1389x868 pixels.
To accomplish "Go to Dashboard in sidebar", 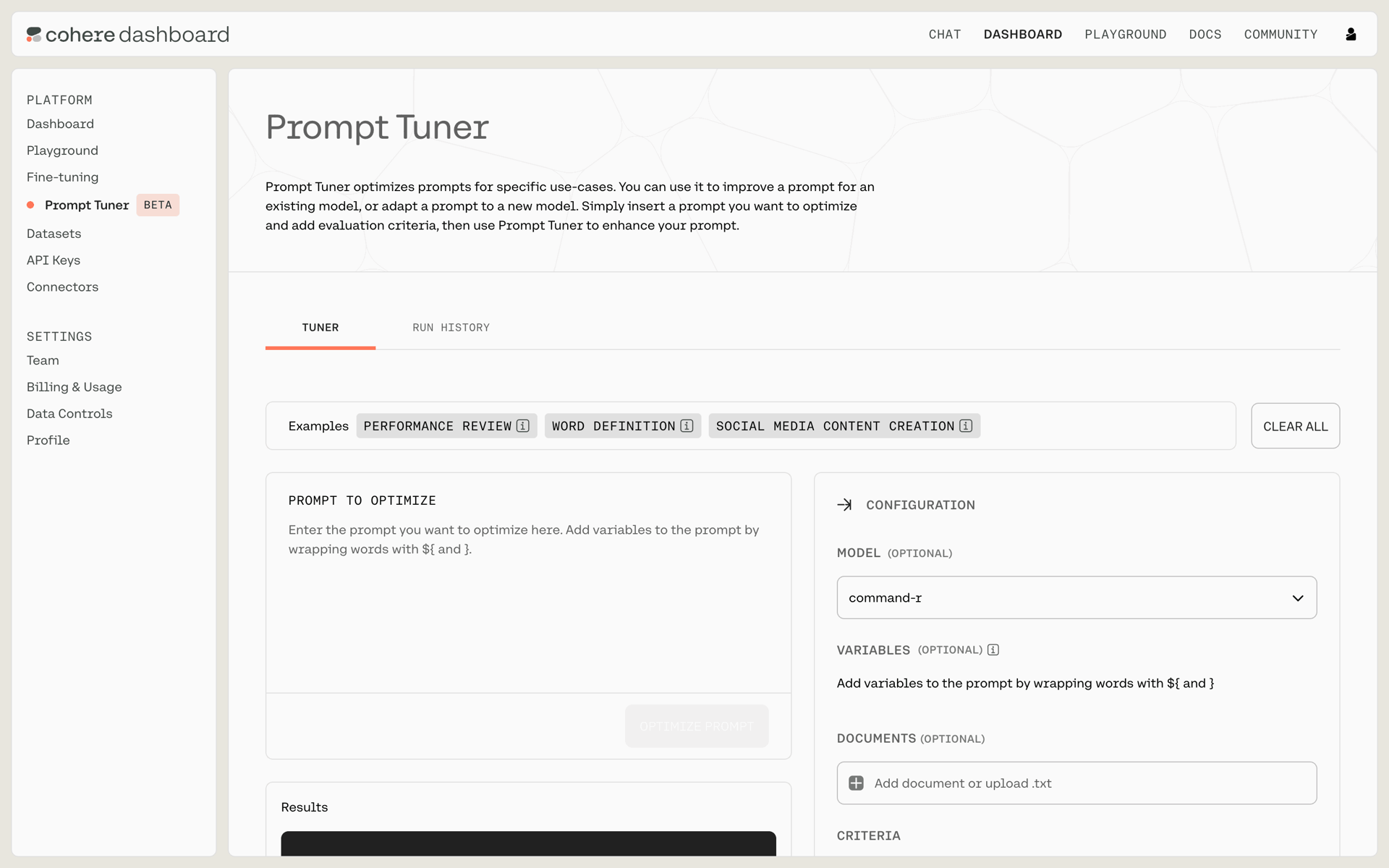I will coord(60,124).
